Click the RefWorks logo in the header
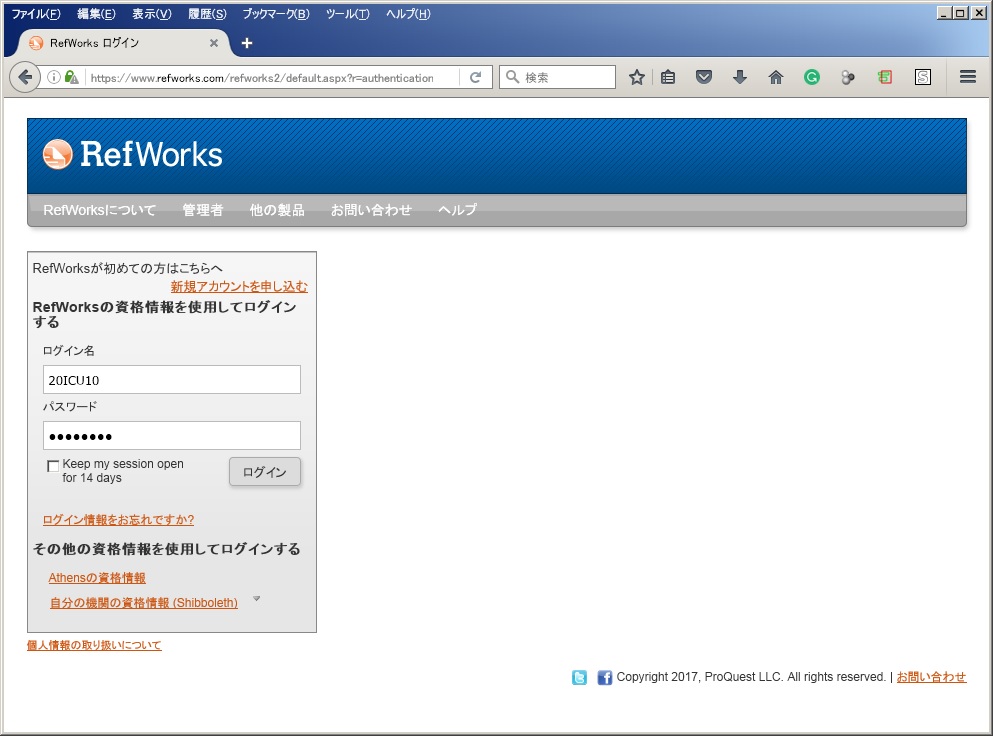 [x=132, y=155]
